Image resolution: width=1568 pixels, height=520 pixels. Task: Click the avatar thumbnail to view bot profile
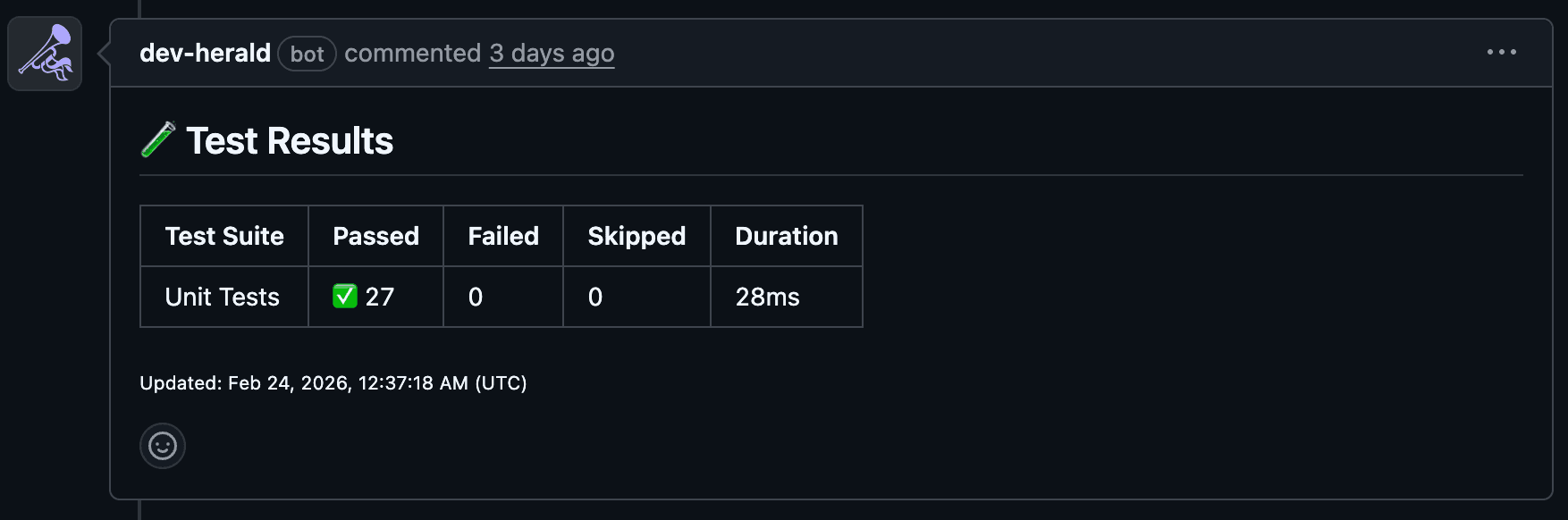(x=44, y=54)
